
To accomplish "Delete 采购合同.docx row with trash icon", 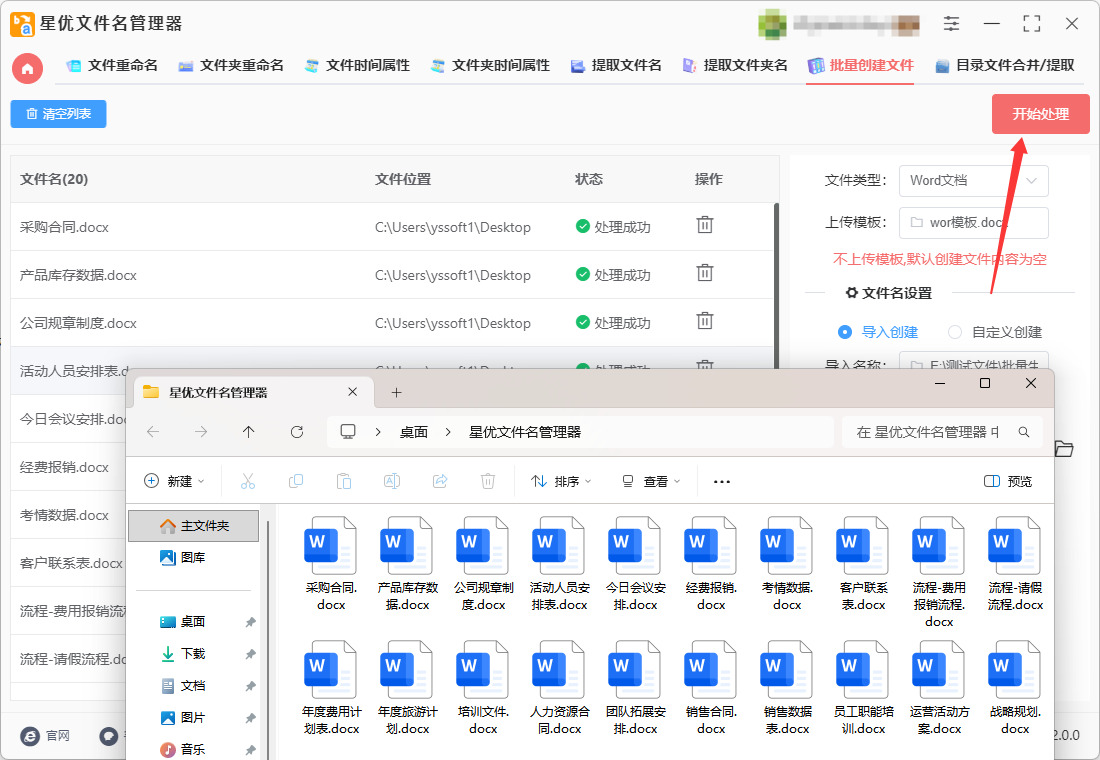I will click(x=704, y=225).
